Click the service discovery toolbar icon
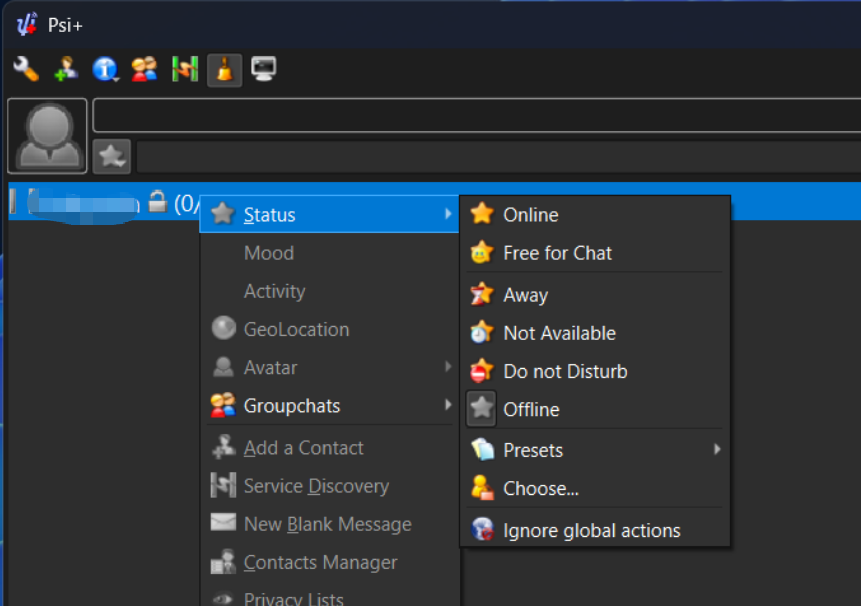 point(185,69)
